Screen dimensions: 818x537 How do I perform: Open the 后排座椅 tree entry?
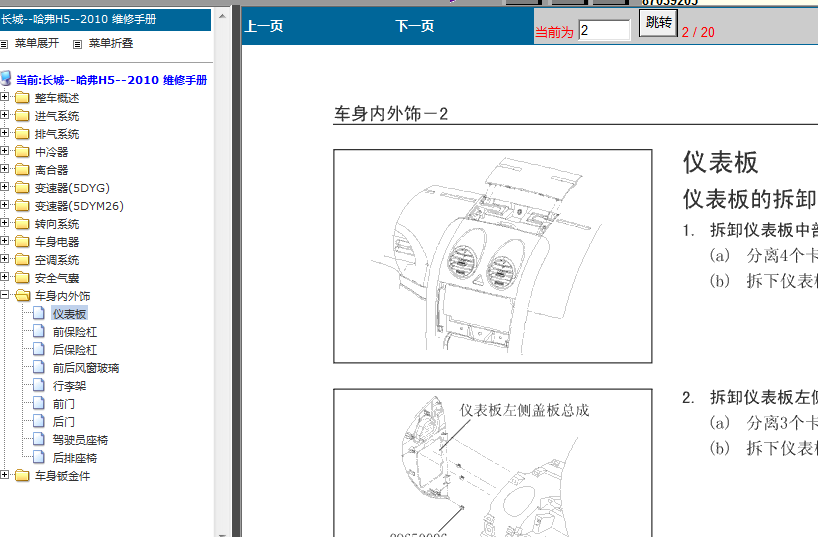pyautogui.click(x=75, y=458)
